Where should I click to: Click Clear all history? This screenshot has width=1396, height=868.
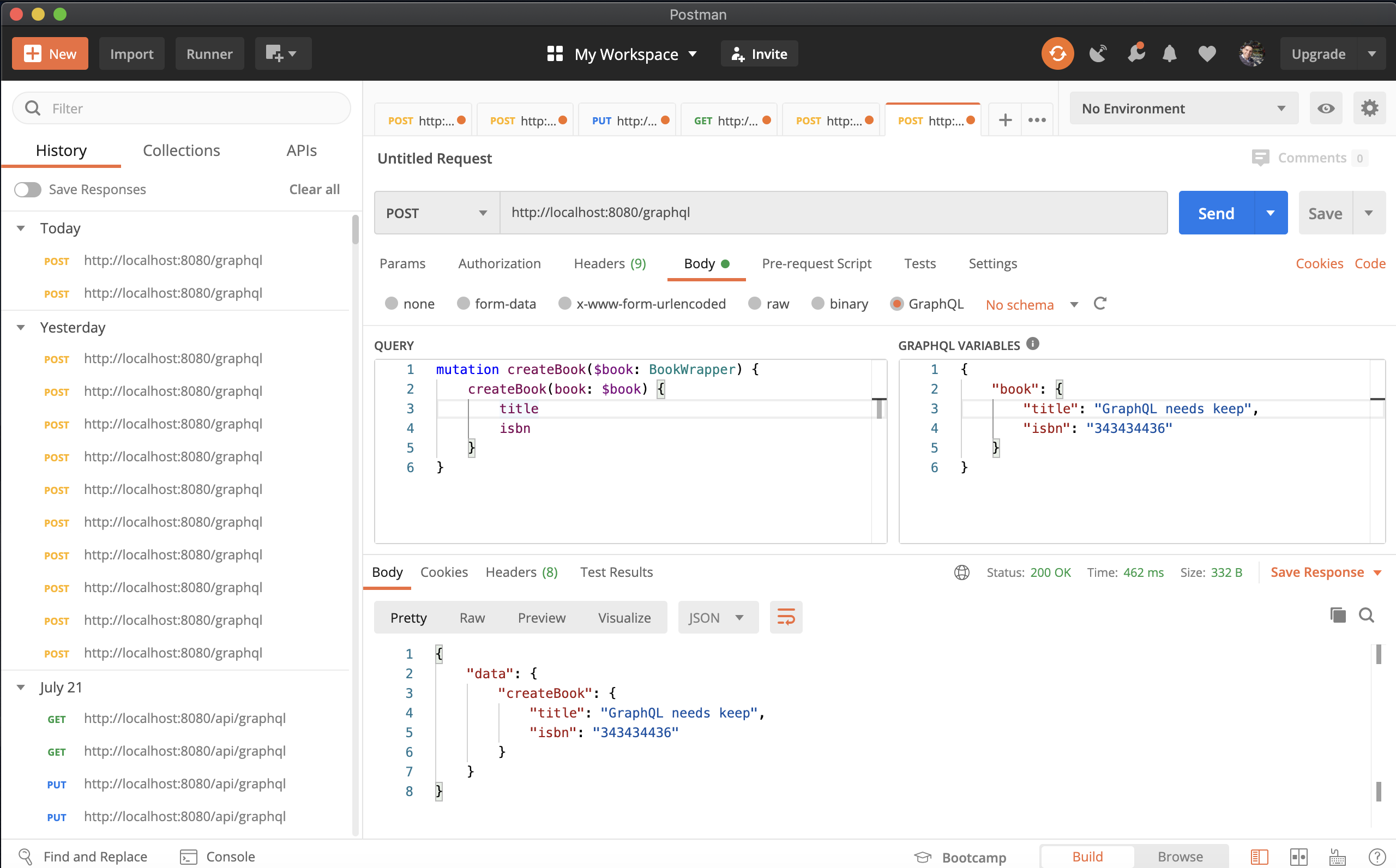pos(314,189)
